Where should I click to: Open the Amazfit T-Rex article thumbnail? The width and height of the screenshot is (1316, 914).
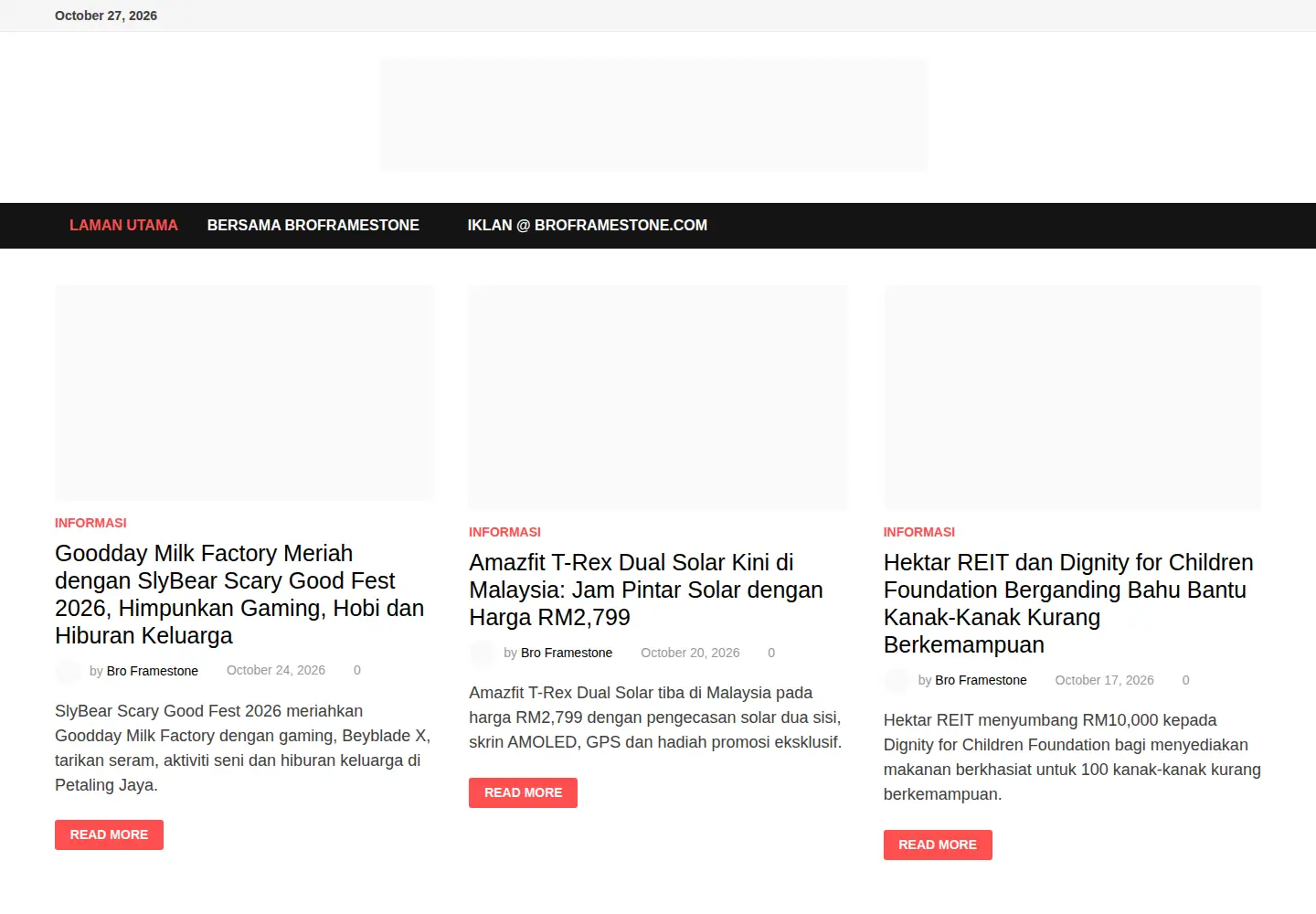658,398
